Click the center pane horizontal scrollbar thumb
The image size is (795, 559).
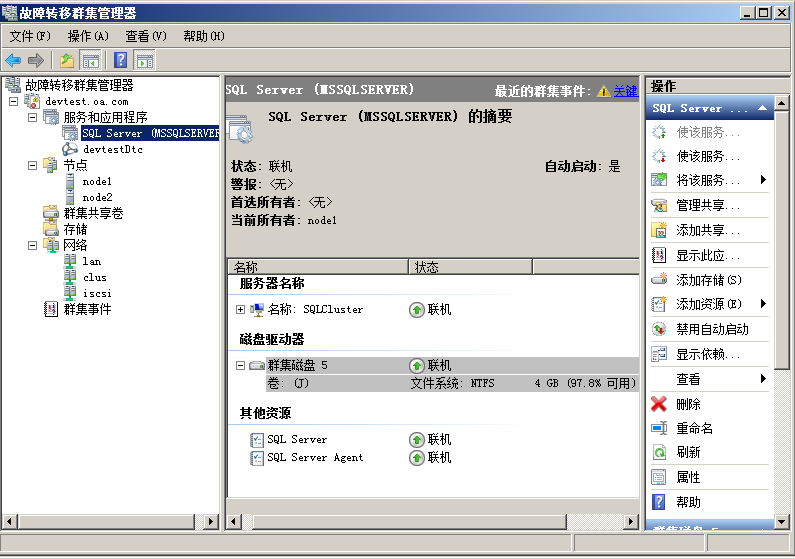[x=409, y=521]
